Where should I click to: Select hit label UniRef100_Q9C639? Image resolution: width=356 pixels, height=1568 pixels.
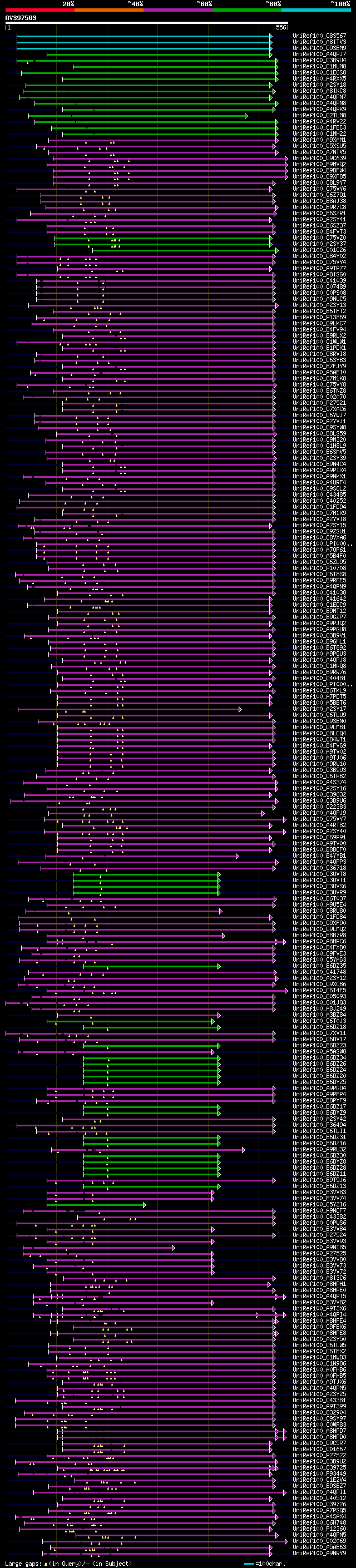pyautogui.click(x=319, y=159)
